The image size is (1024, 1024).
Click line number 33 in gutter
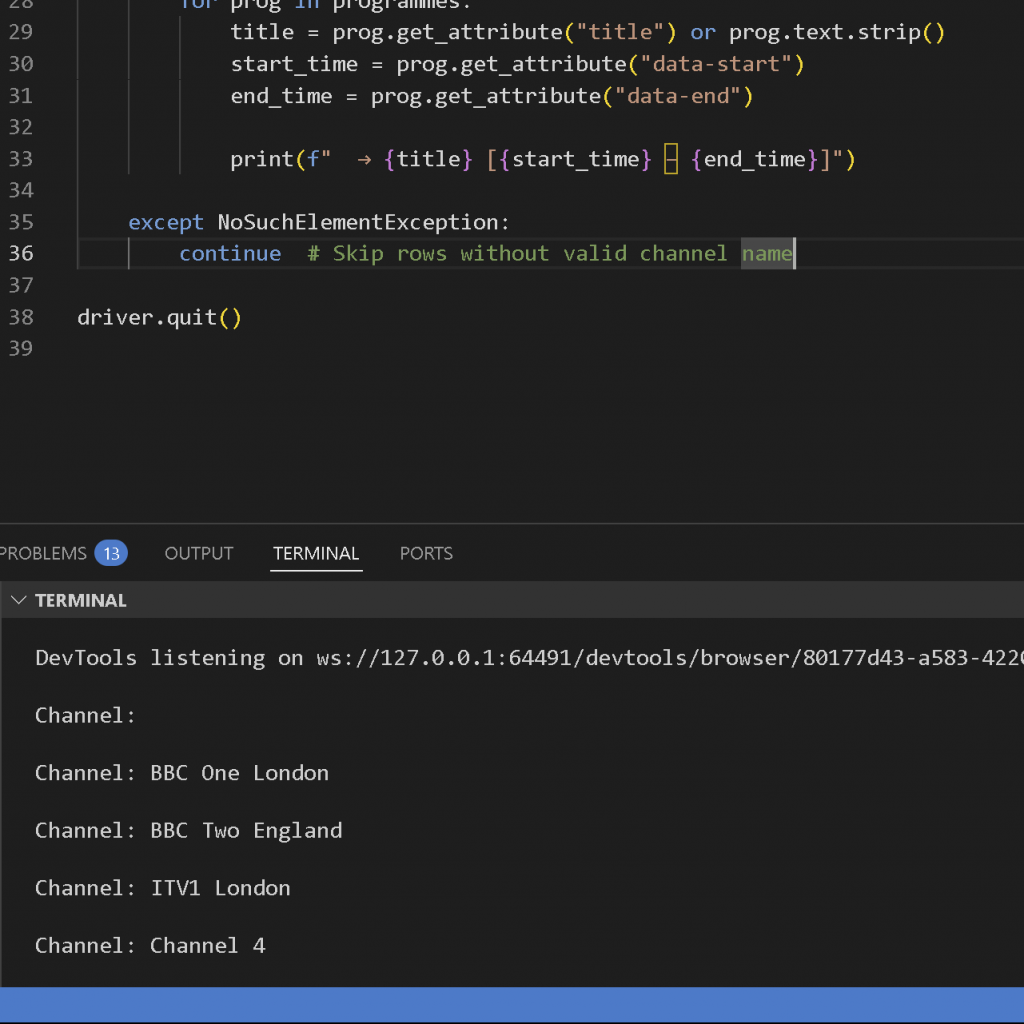[21, 159]
